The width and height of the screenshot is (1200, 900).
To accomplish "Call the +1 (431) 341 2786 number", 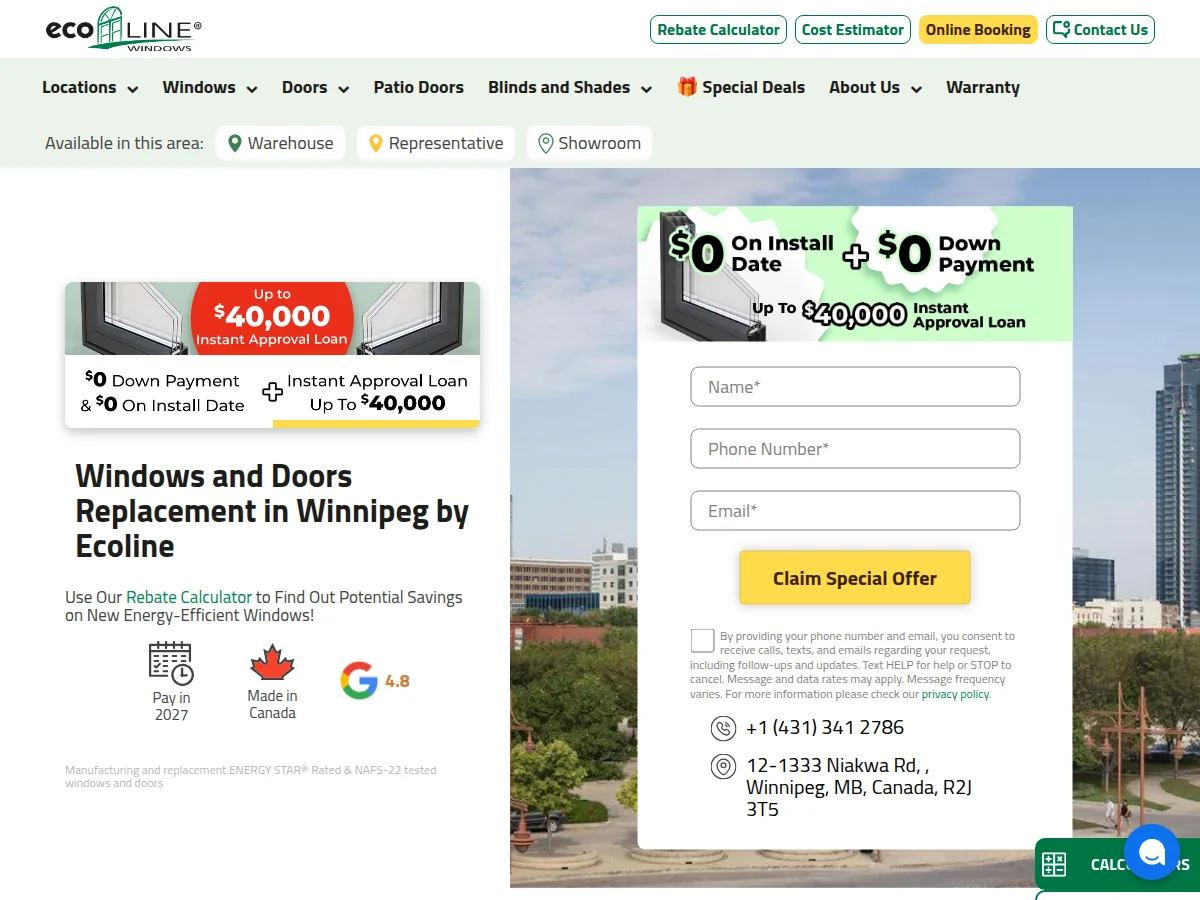I will pos(825,728).
